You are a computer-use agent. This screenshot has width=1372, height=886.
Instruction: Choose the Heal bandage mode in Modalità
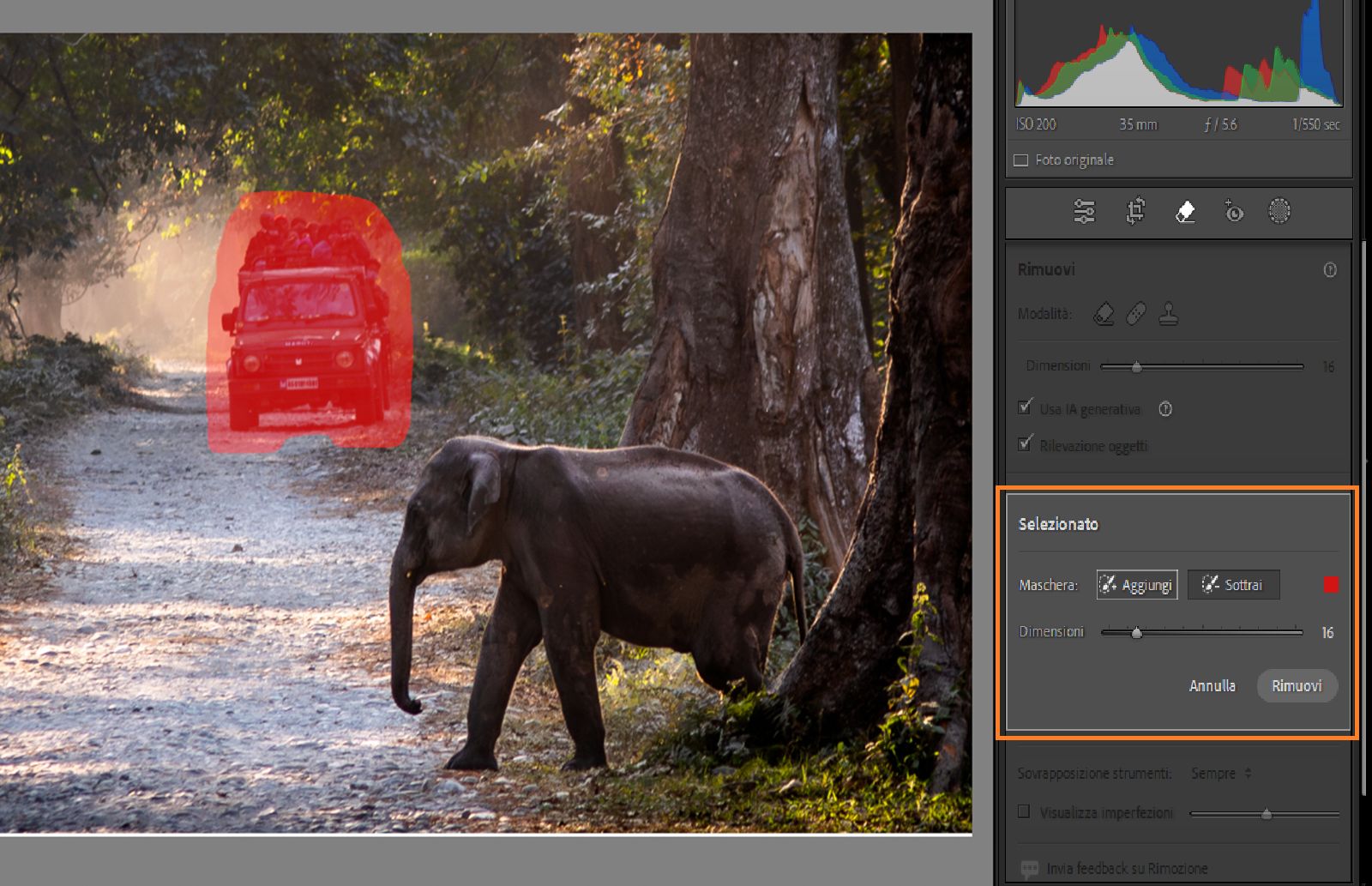click(1136, 315)
